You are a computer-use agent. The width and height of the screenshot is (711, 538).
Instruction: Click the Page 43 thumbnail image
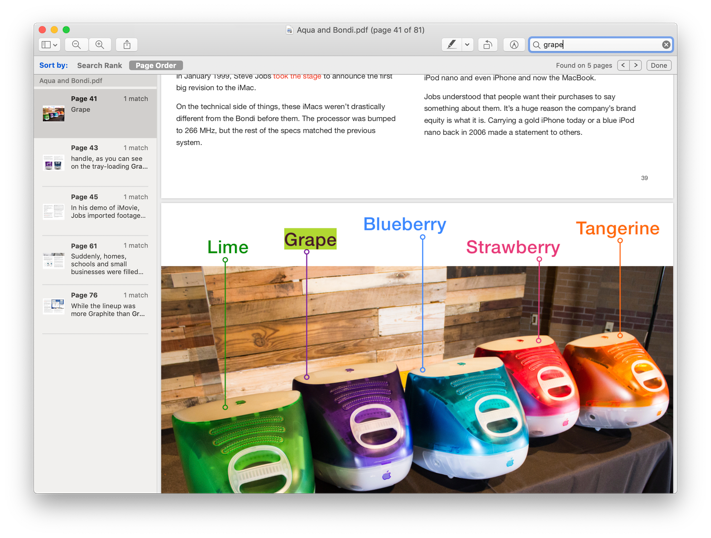pyautogui.click(x=54, y=162)
